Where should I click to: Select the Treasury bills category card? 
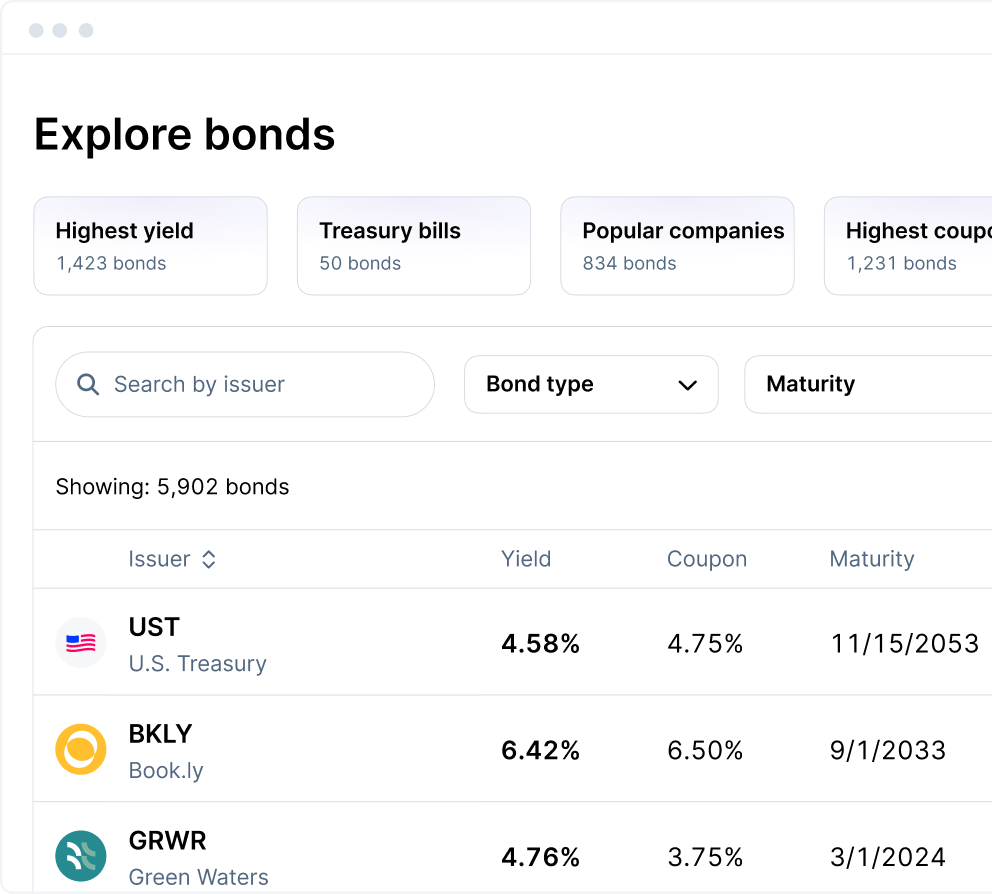pos(414,245)
